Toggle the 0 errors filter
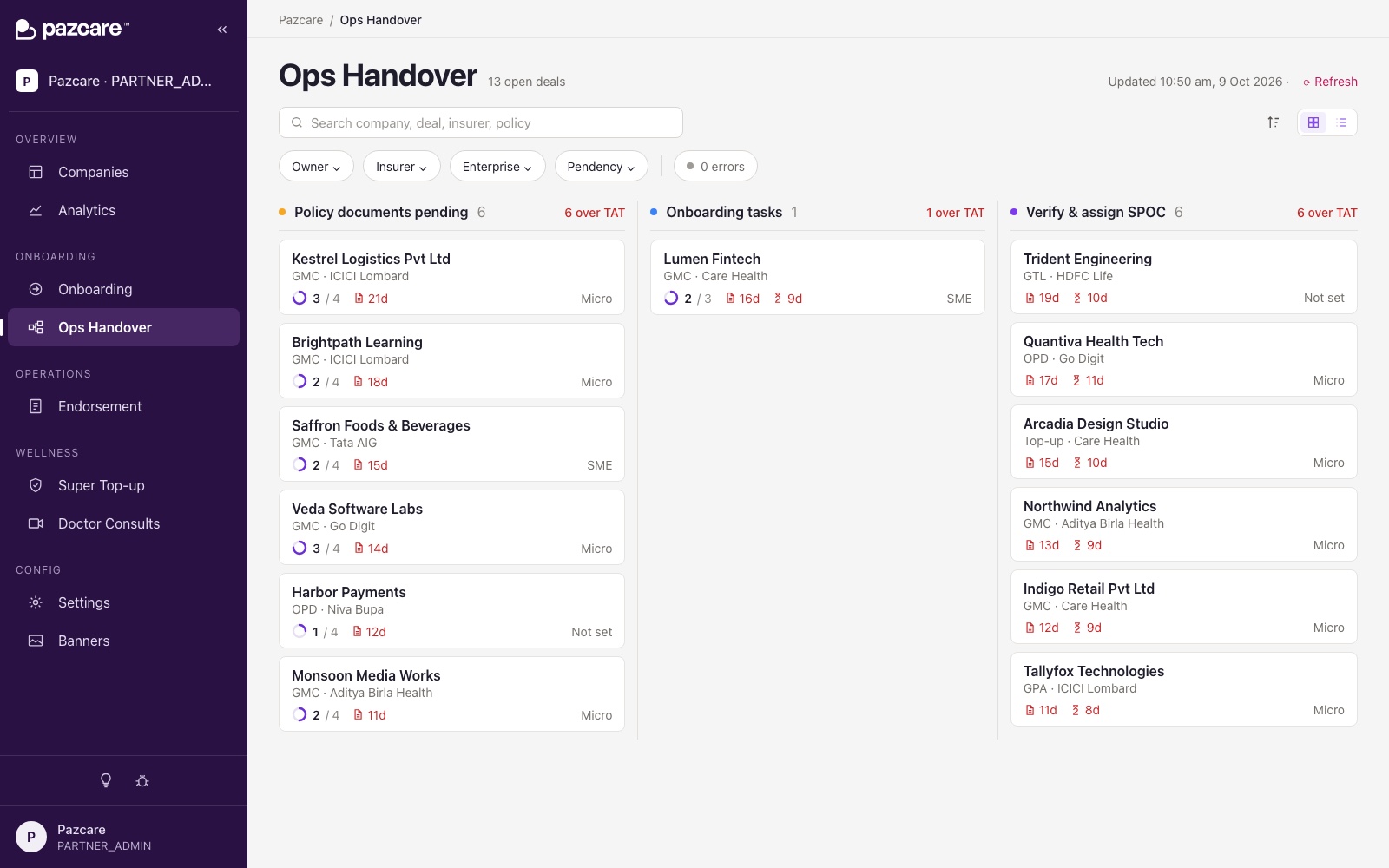1389x868 pixels. tap(715, 166)
